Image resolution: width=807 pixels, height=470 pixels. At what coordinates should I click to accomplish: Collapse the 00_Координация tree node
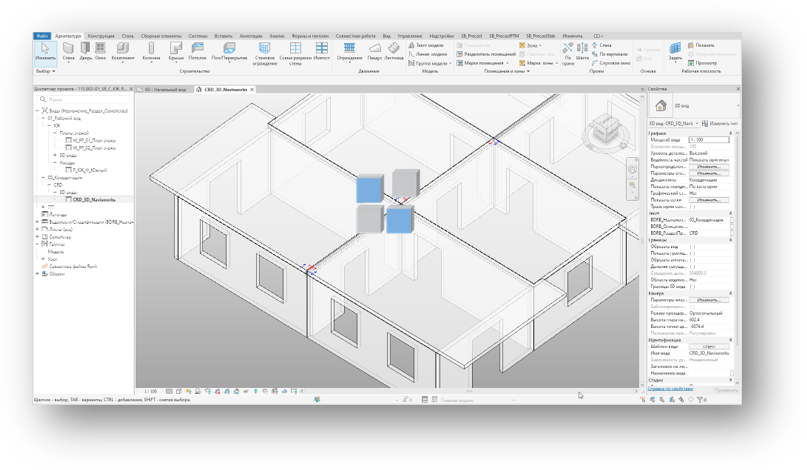[x=42, y=177]
